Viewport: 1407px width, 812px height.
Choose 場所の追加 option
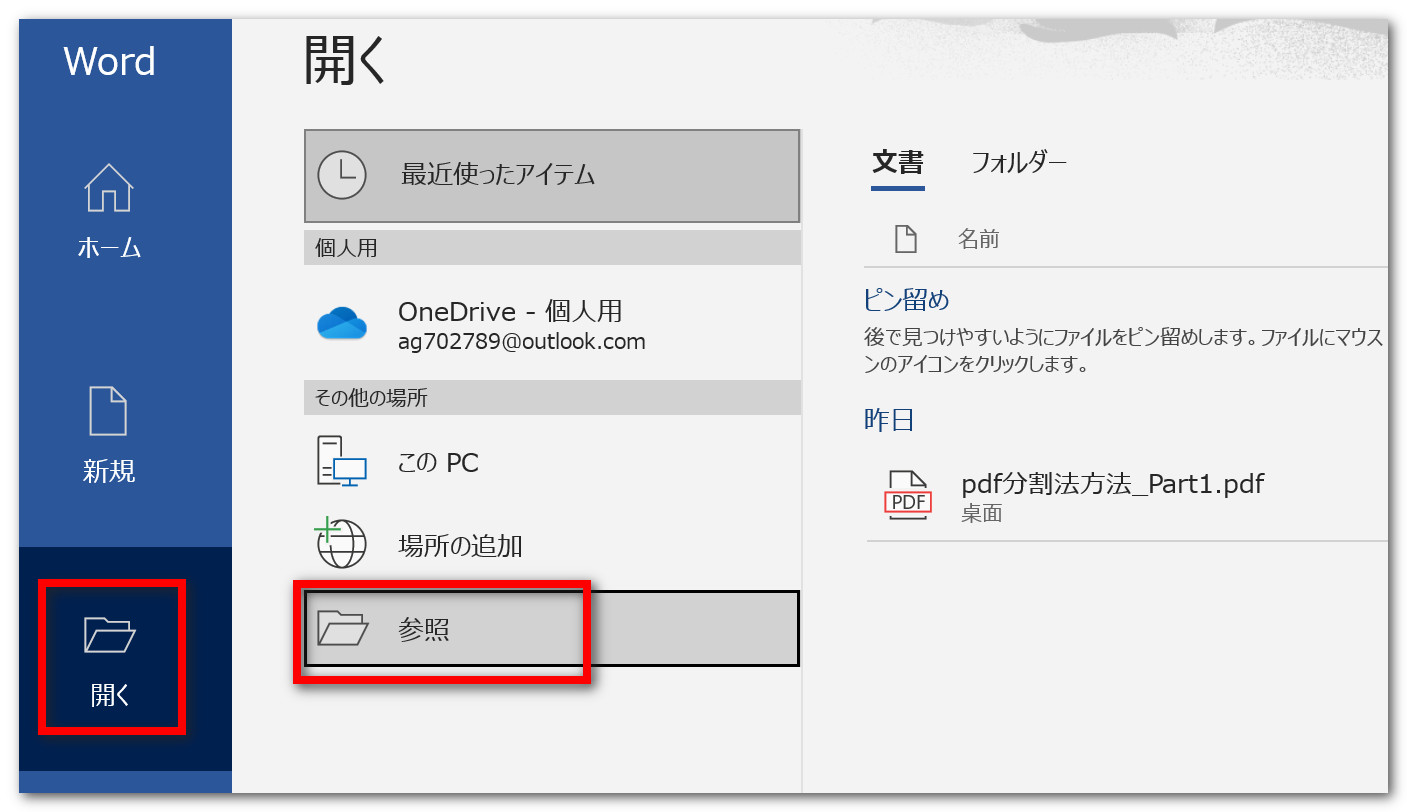click(552, 545)
